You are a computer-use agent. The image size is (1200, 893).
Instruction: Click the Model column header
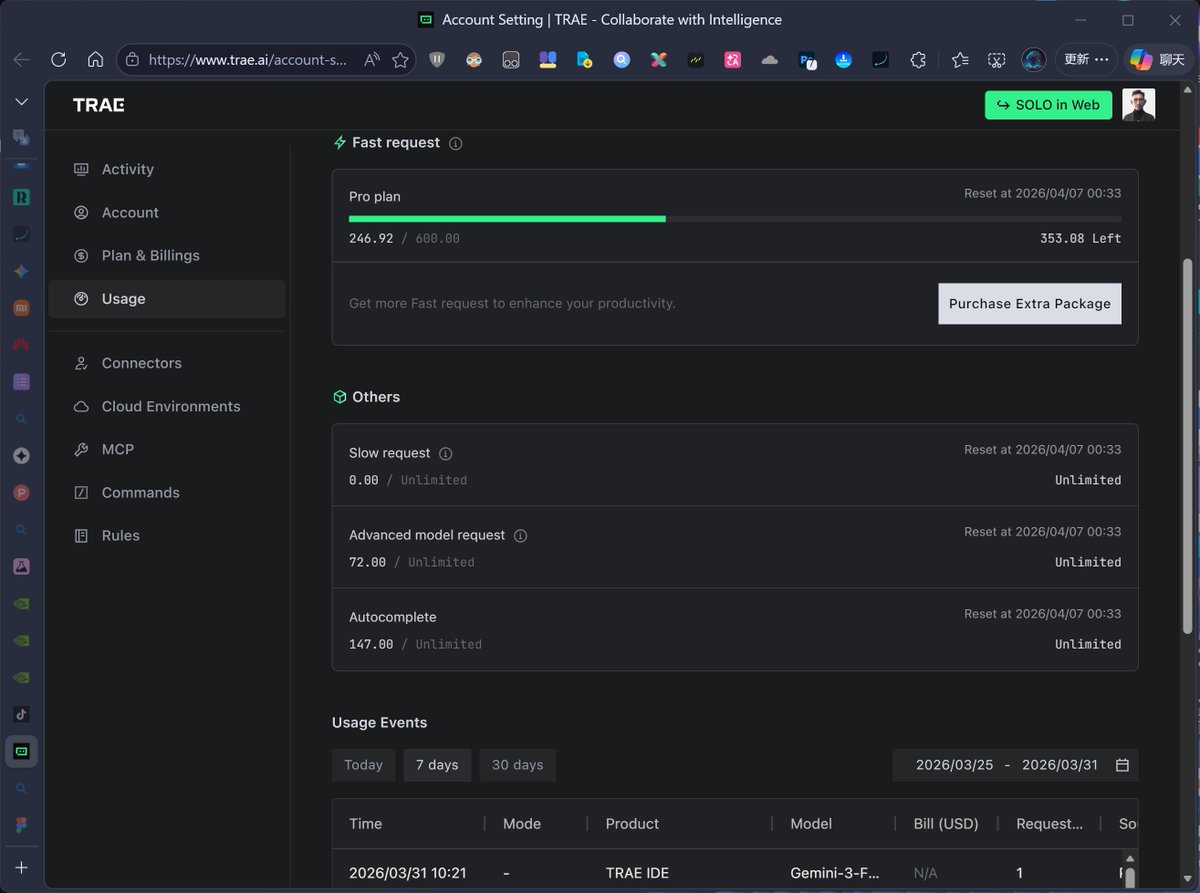coord(811,823)
